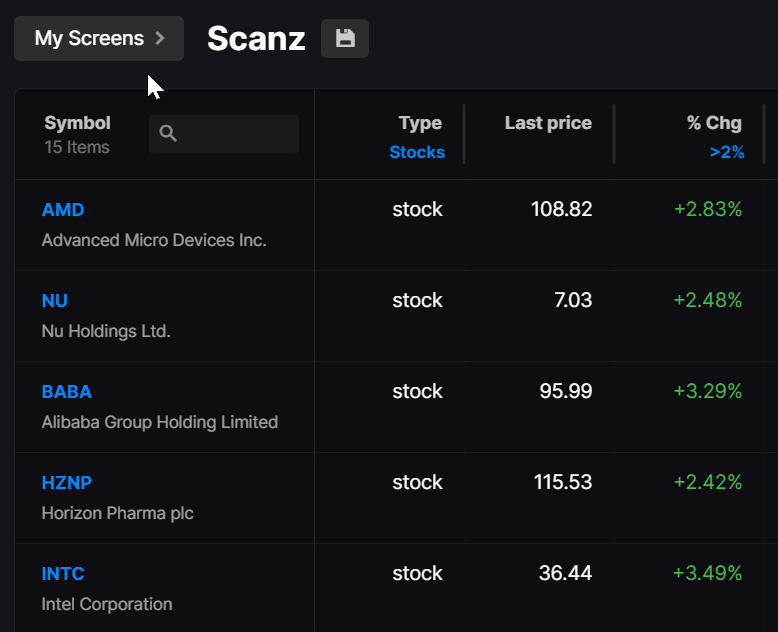Screen dimensions: 778x632
Task: Select Nu Holdings Ltd. name
Action: coord(106,331)
